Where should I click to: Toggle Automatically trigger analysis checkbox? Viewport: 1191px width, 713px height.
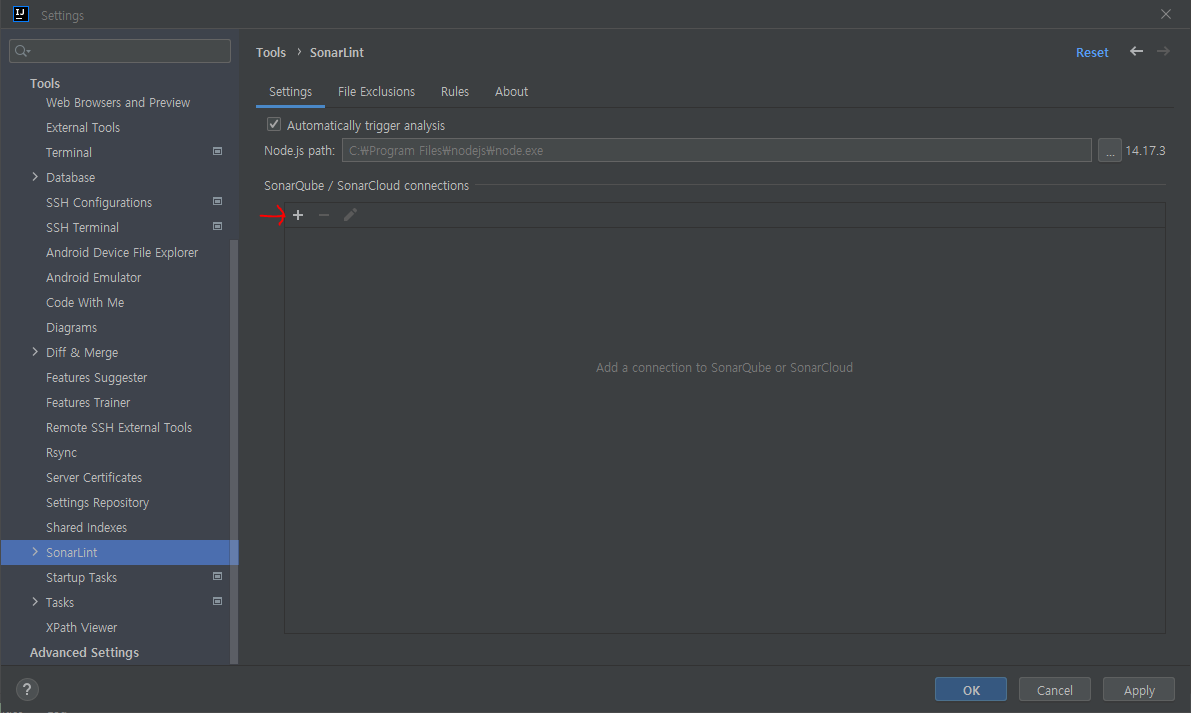[x=274, y=125]
